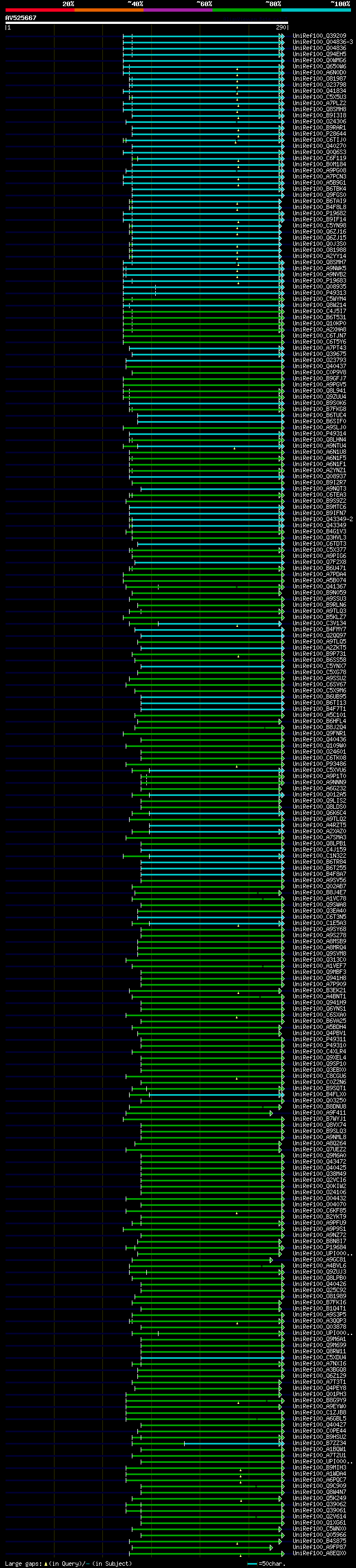Screen dimensions: 356x1568
Task: Open hit UniRef100_Q39209
Action: (319, 36)
